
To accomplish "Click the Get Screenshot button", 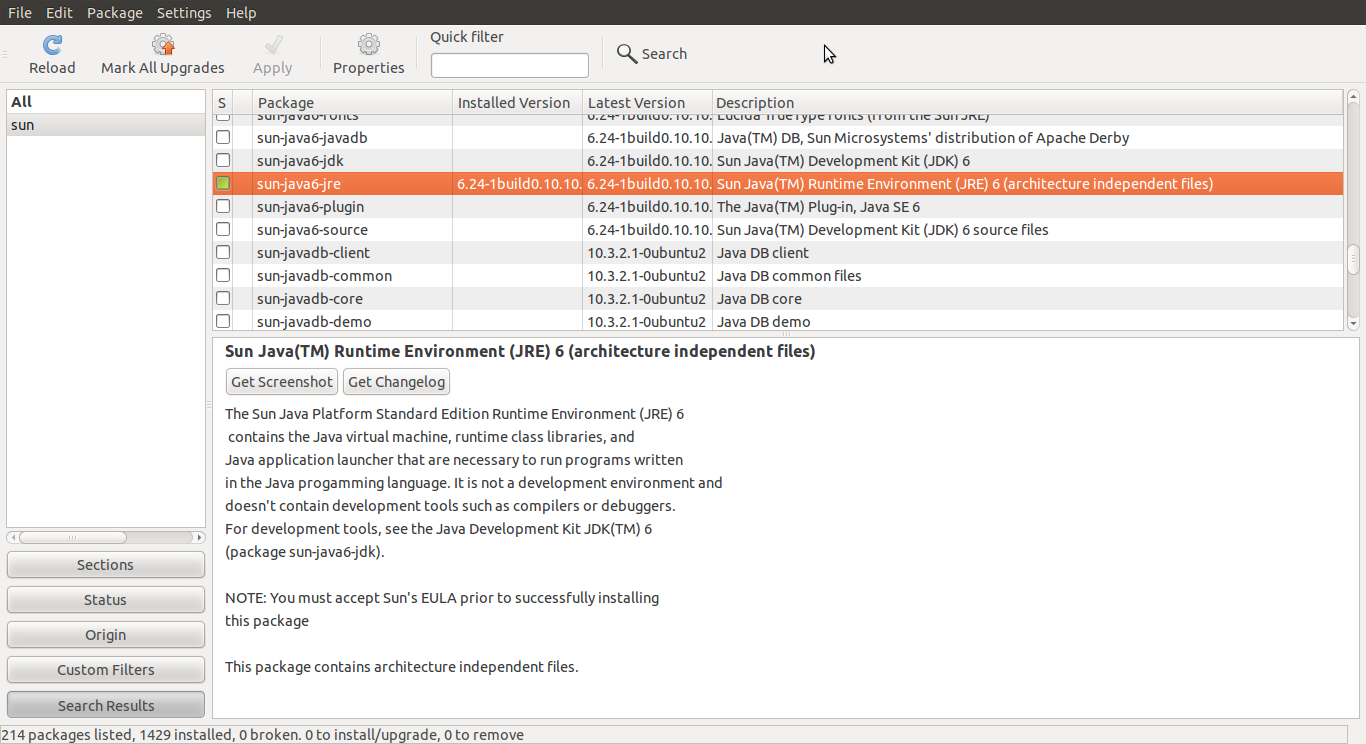I will pos(282,382).
